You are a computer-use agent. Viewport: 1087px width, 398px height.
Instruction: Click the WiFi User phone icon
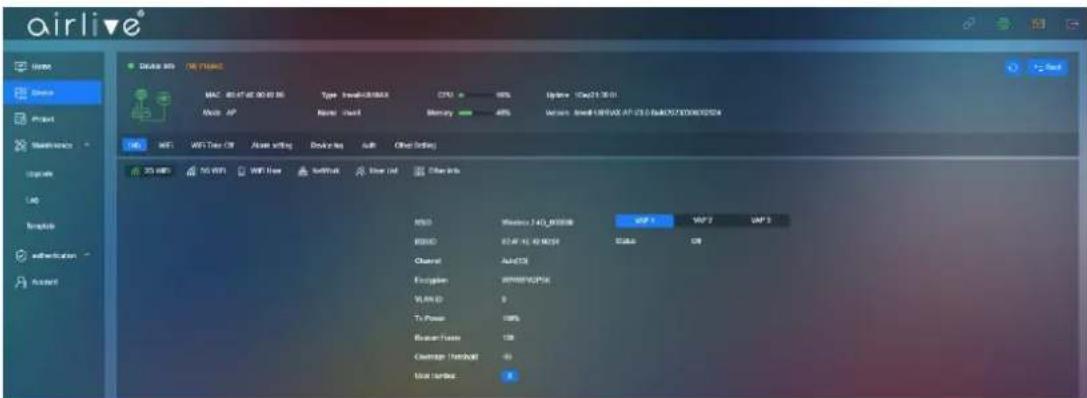[x=241, y=171]
